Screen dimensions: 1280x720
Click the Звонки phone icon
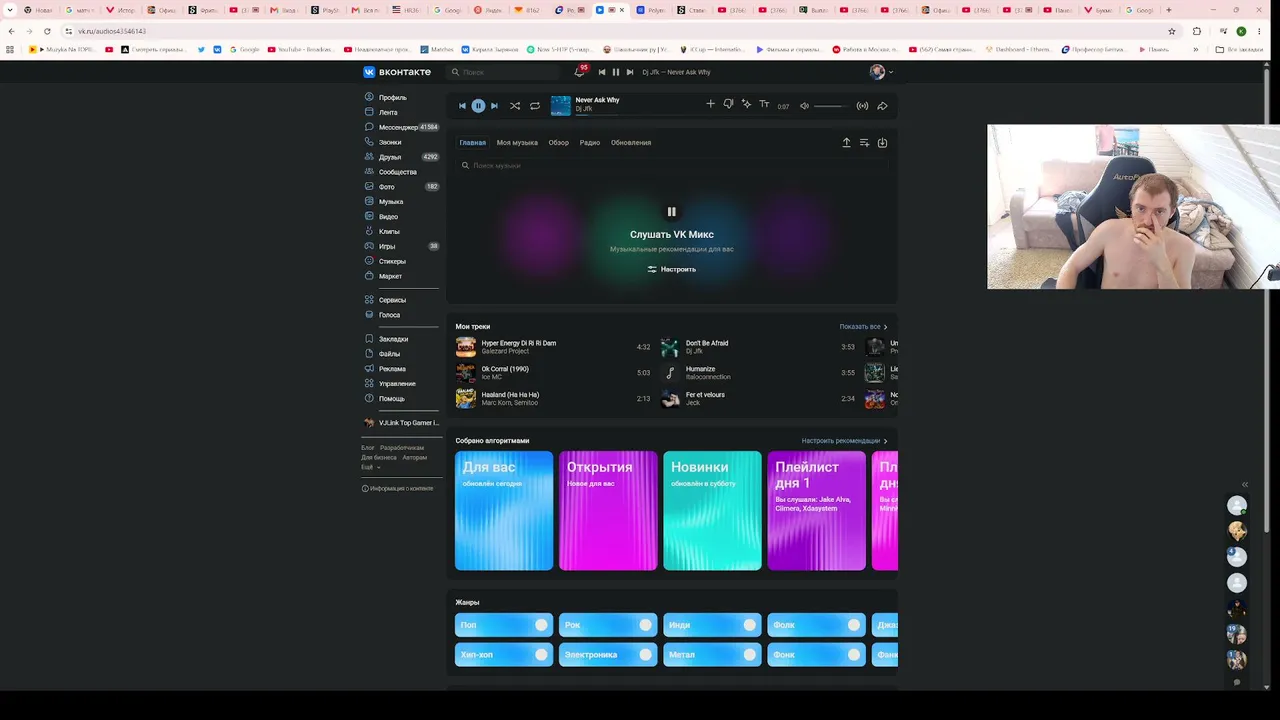[x=369, y=142]
